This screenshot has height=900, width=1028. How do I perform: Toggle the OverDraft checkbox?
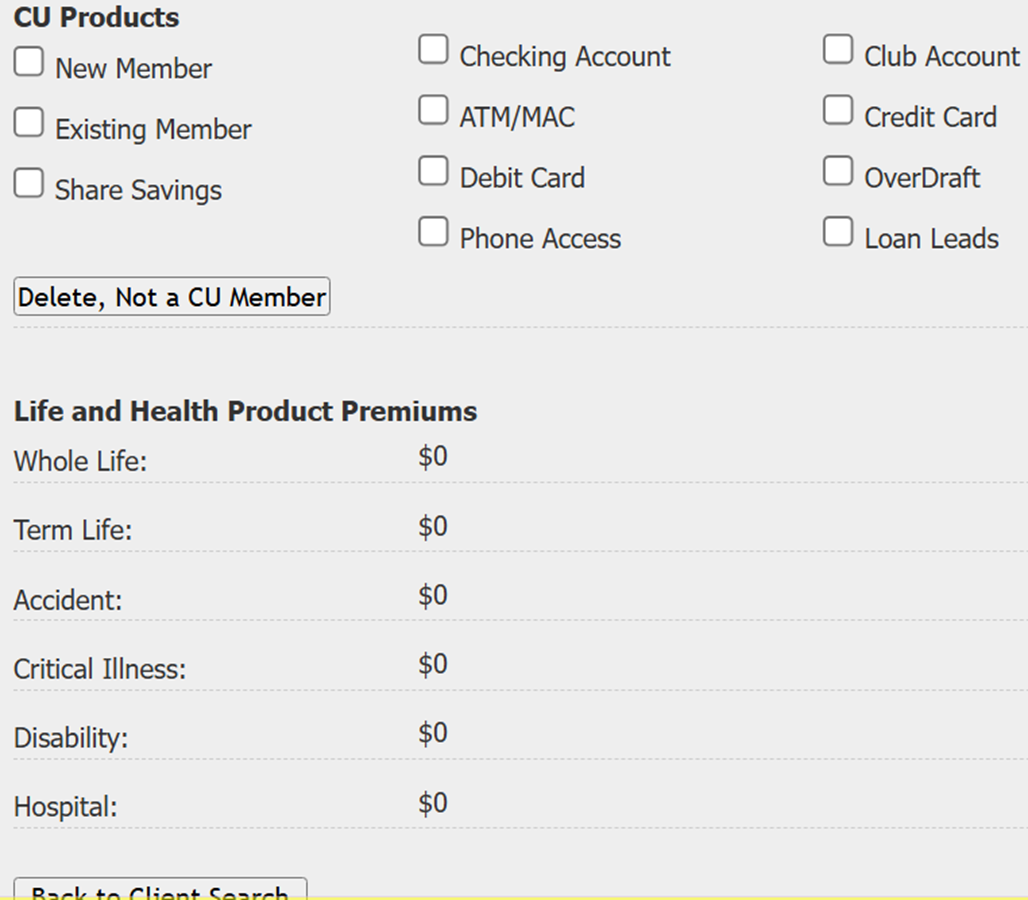click(838, 171)
